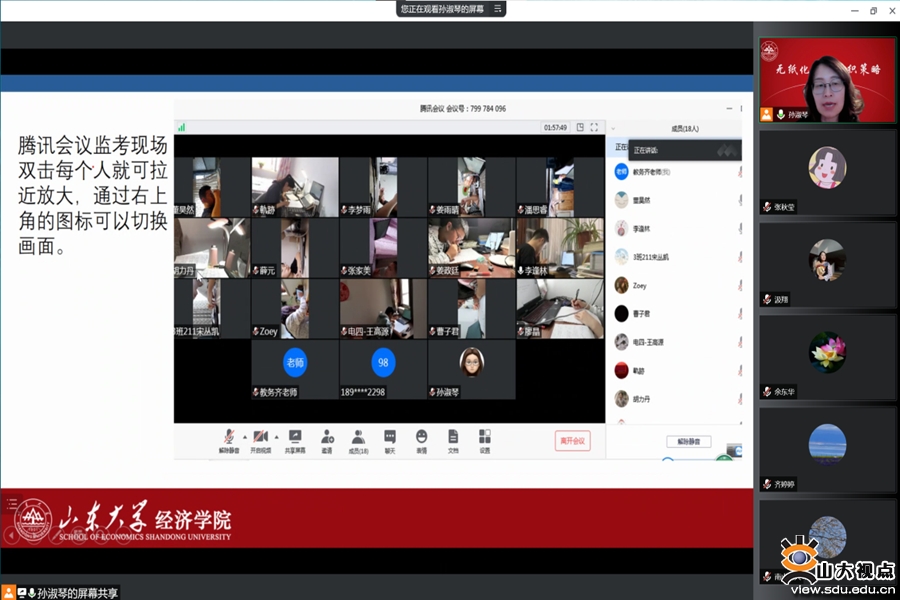This screenshot has height=600, width=900.
Task: Switch view layout icon beside timer
Action: tap(579, 127)
